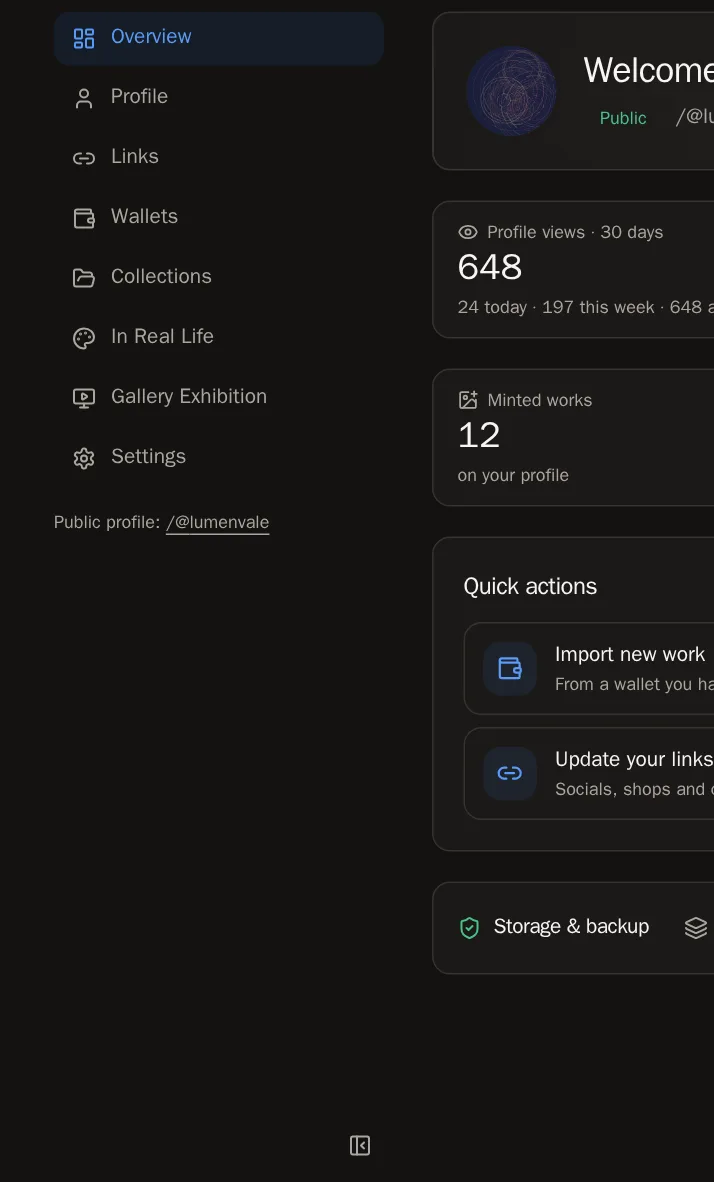Click the Overview grid icon
Image resolution: width=714 pixels, height=1182 pixels.
click(84, 38)
